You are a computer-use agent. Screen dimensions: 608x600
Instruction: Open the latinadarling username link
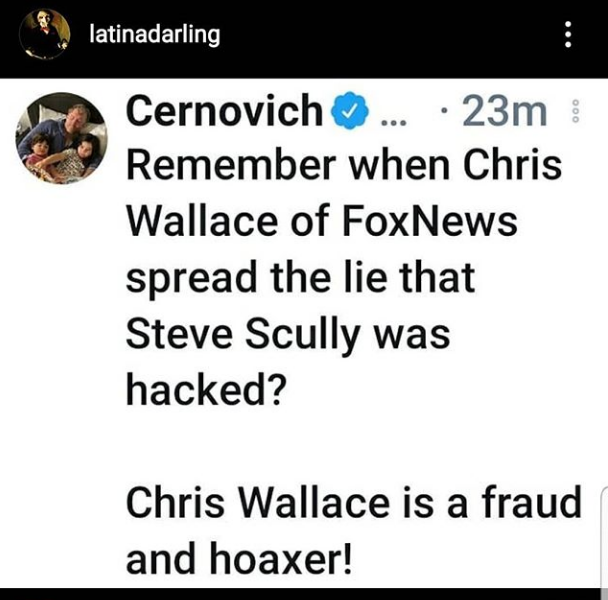click(x=155, y=35)
